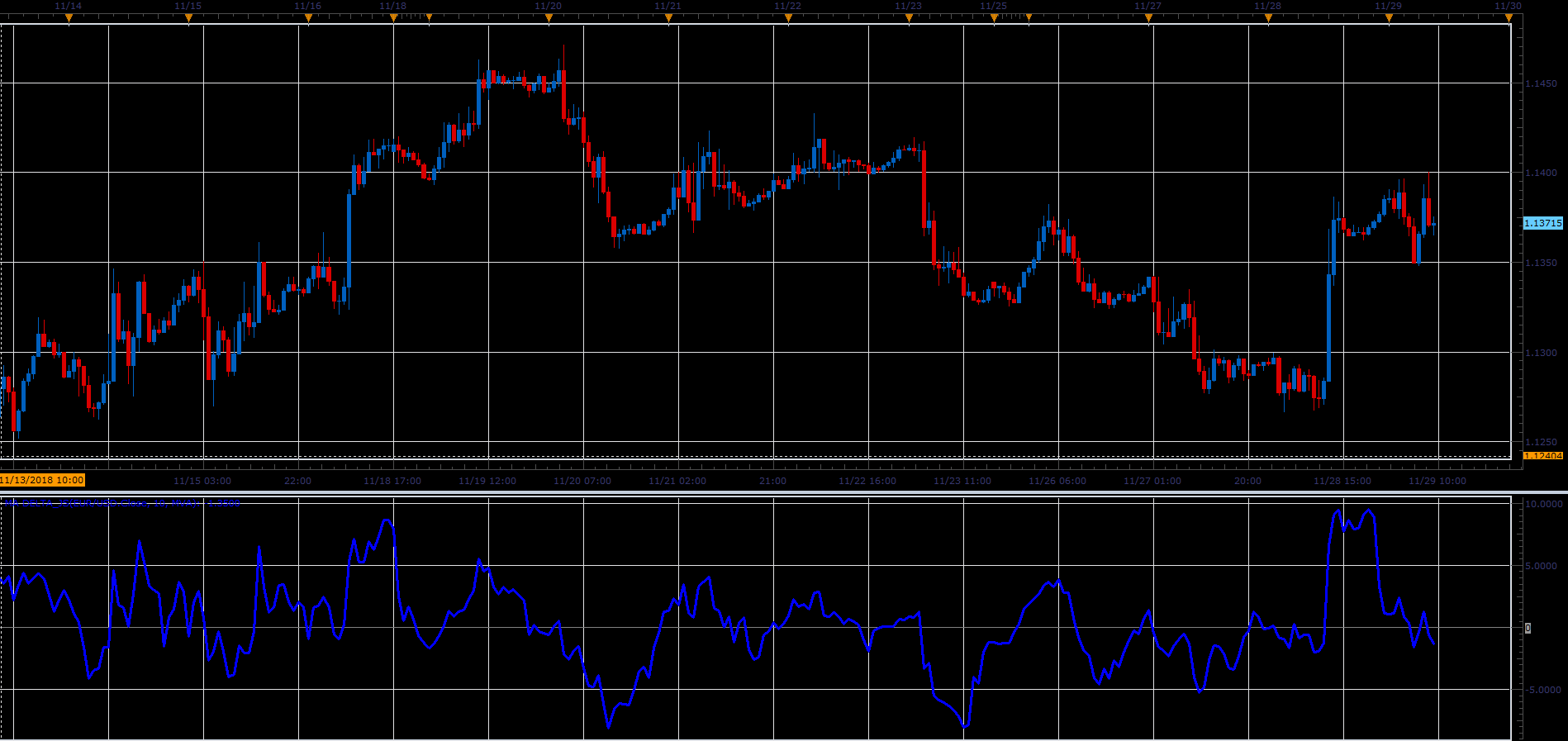Click the 11/23 11:00 time axis label
The image size is (1568, 741).
pyautogui.click(x=962, y=481)
